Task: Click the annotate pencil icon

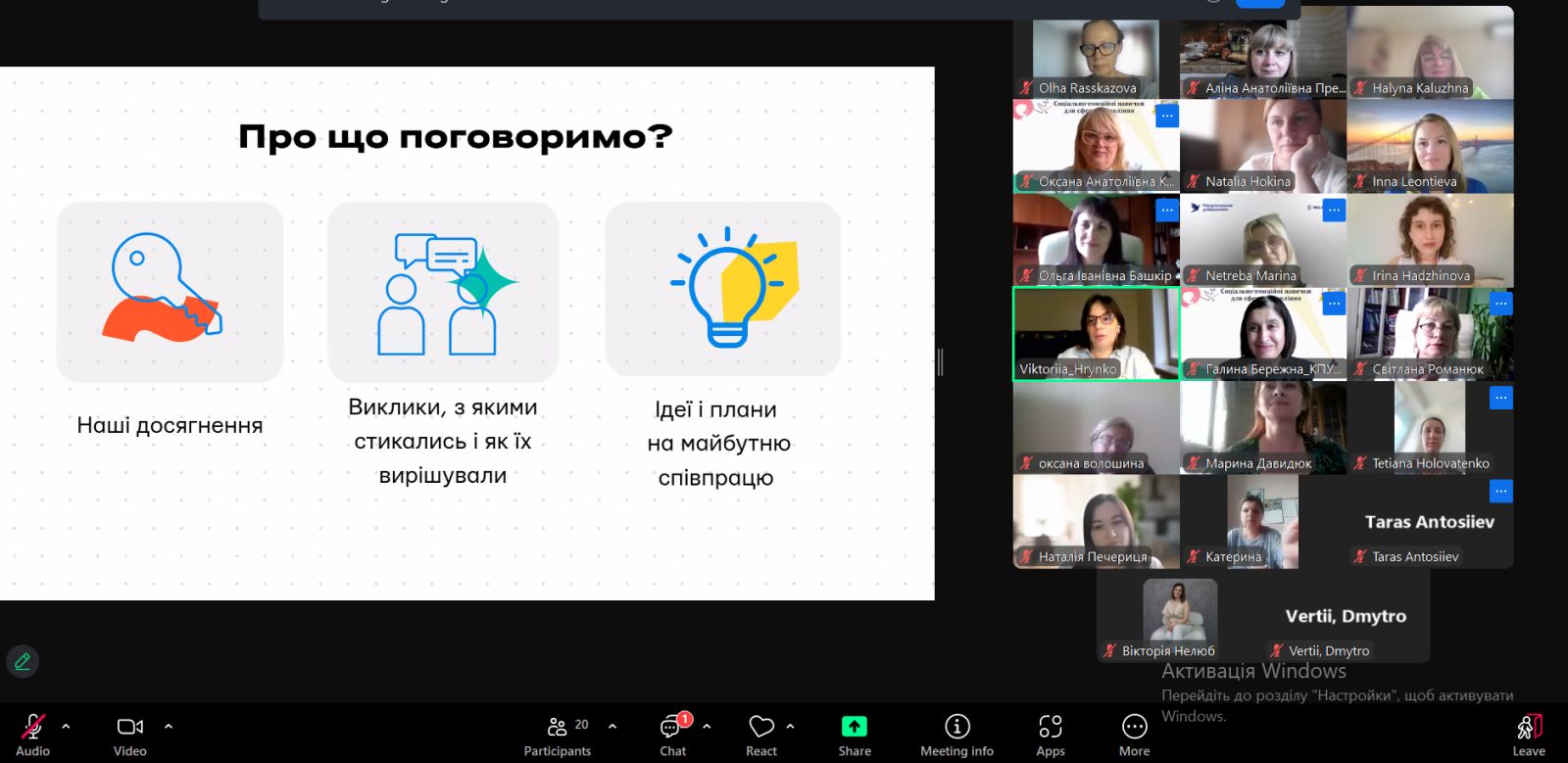Action: 23,662
